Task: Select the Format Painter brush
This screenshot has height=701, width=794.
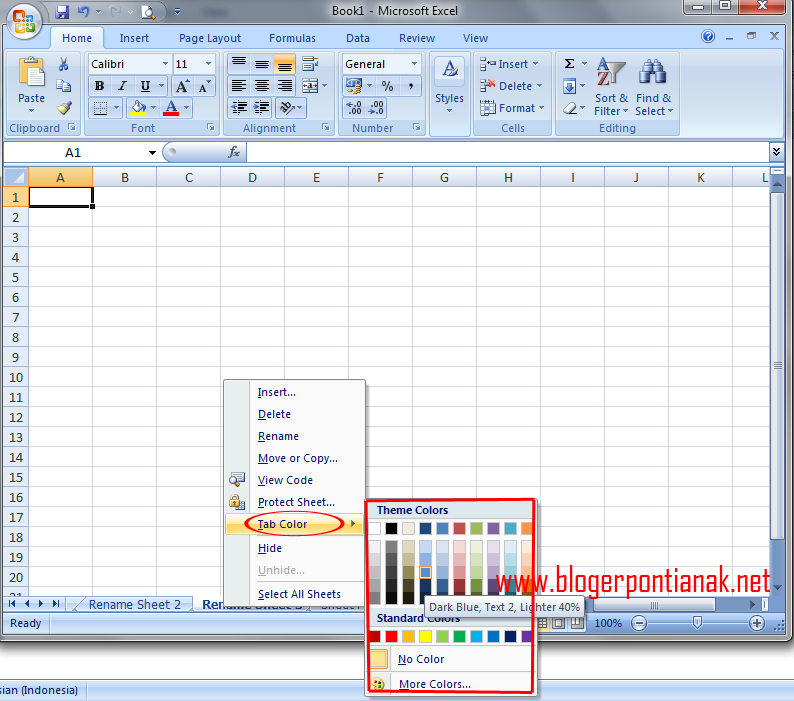Action: coord(64,108)
